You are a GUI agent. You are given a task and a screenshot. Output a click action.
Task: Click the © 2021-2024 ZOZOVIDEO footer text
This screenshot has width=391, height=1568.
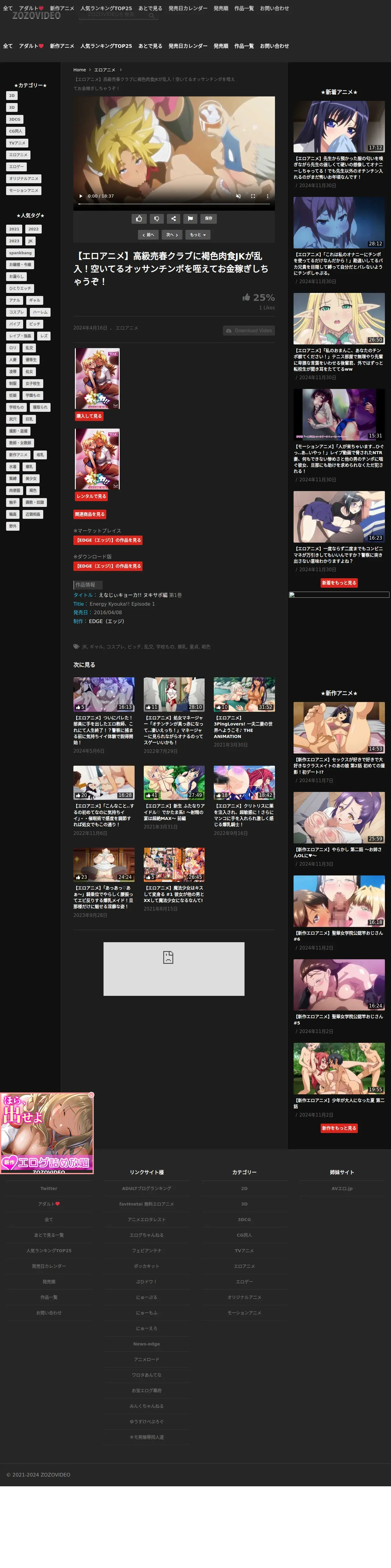pos(38,1475)
